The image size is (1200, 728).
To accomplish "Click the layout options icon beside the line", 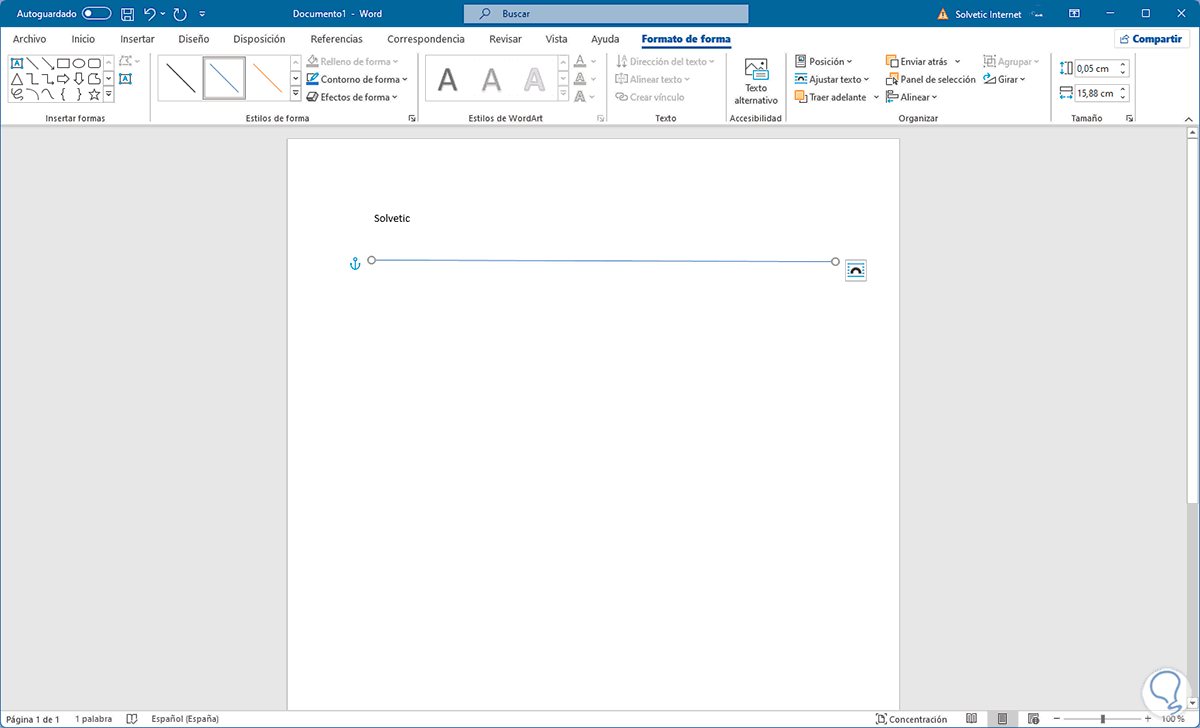I will pyautogui.click(x=856, y=270).
